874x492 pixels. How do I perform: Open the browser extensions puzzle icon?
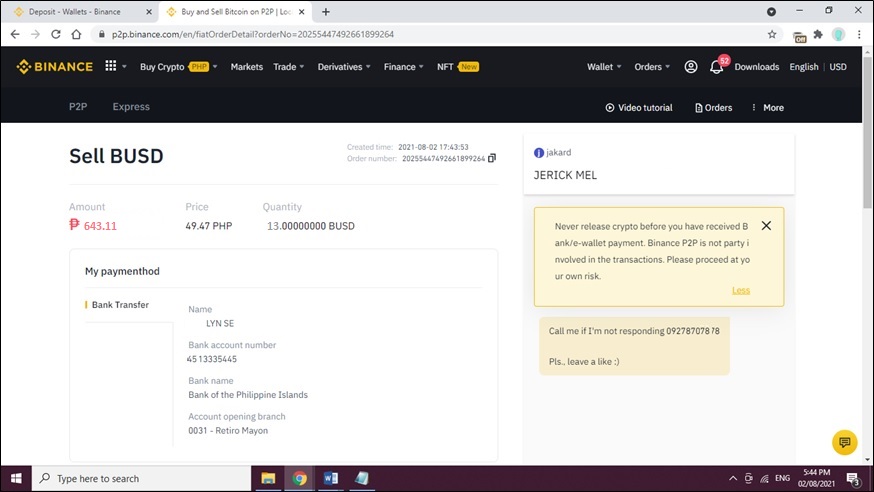pyautogui.click(x=818, y=34)
